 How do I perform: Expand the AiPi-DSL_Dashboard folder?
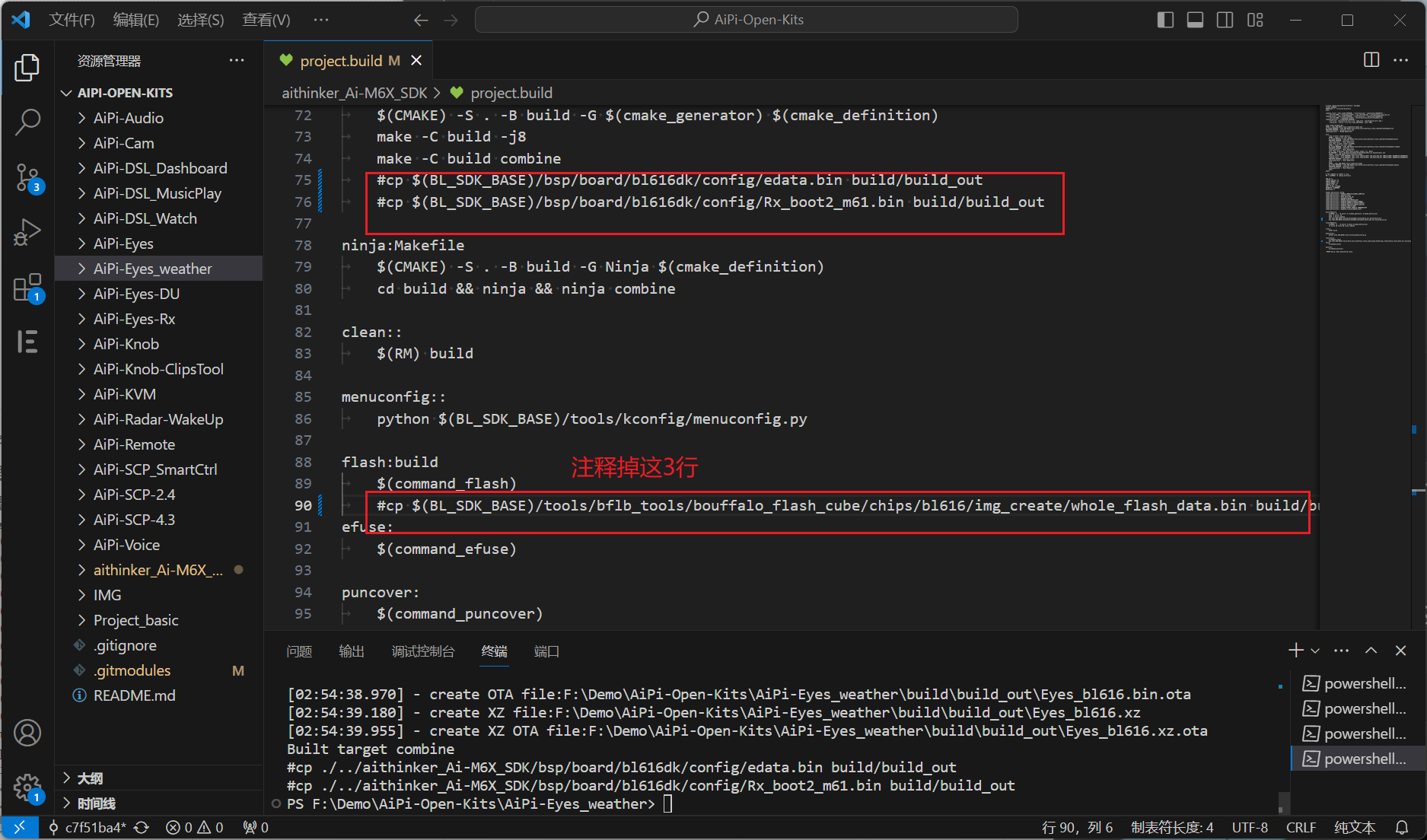158,168
